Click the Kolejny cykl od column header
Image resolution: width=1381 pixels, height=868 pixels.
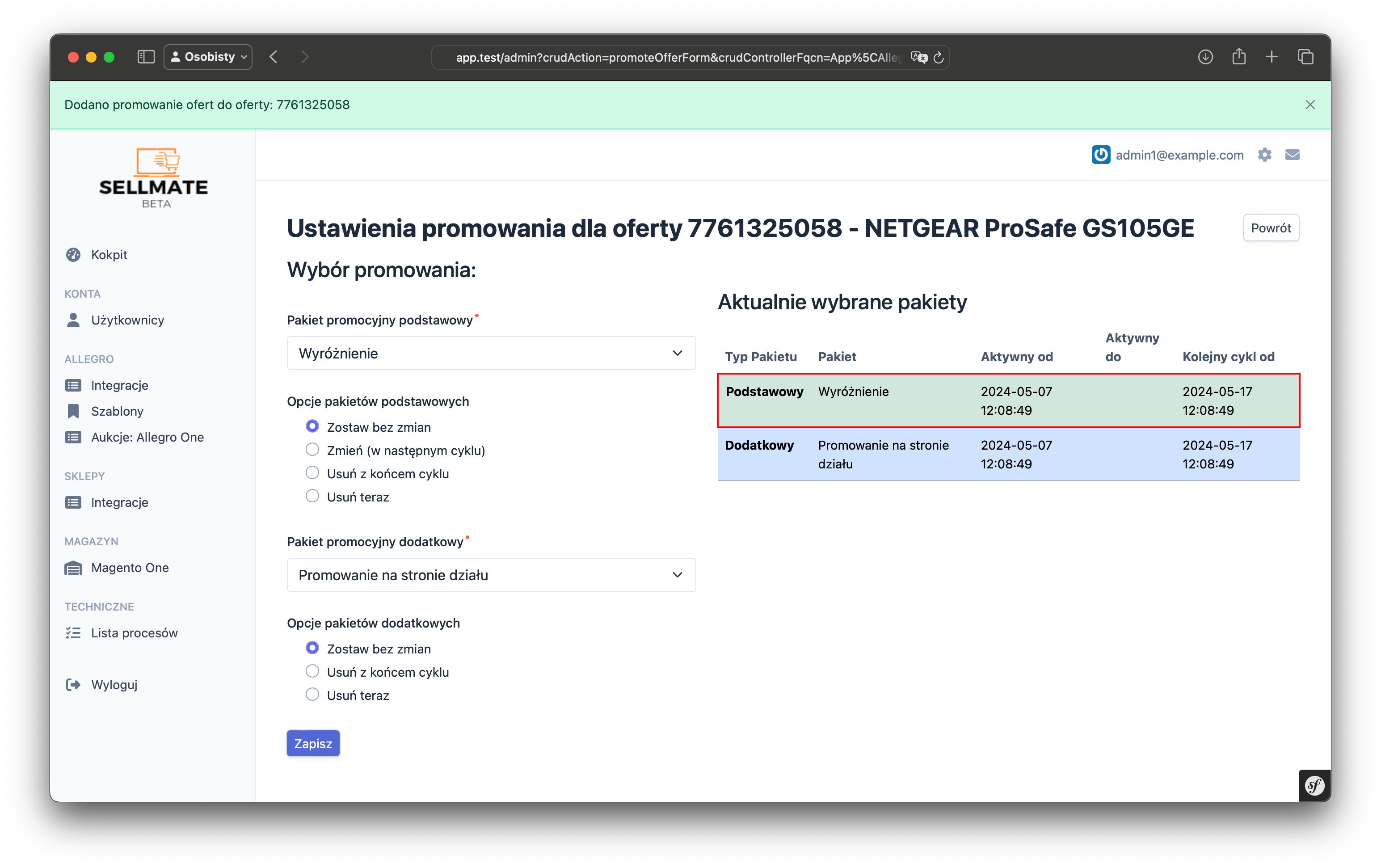click(x=1229, y=357)
